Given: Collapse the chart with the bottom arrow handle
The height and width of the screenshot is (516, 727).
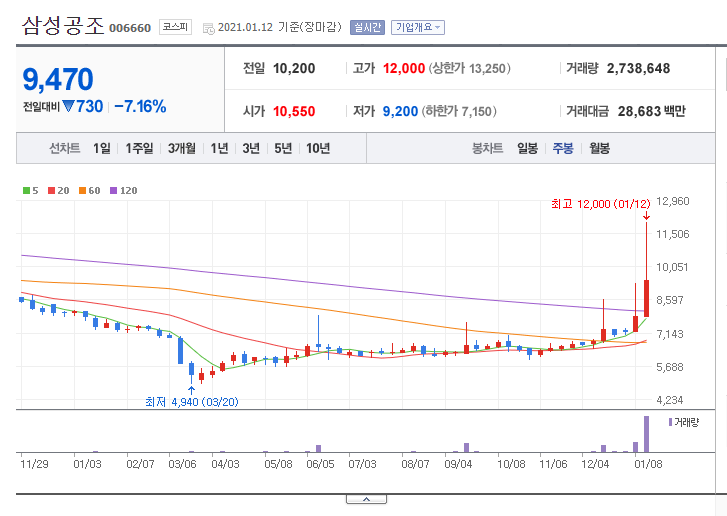Looking at the screenshot, I should pyautogui.click(x=366, y=499).
